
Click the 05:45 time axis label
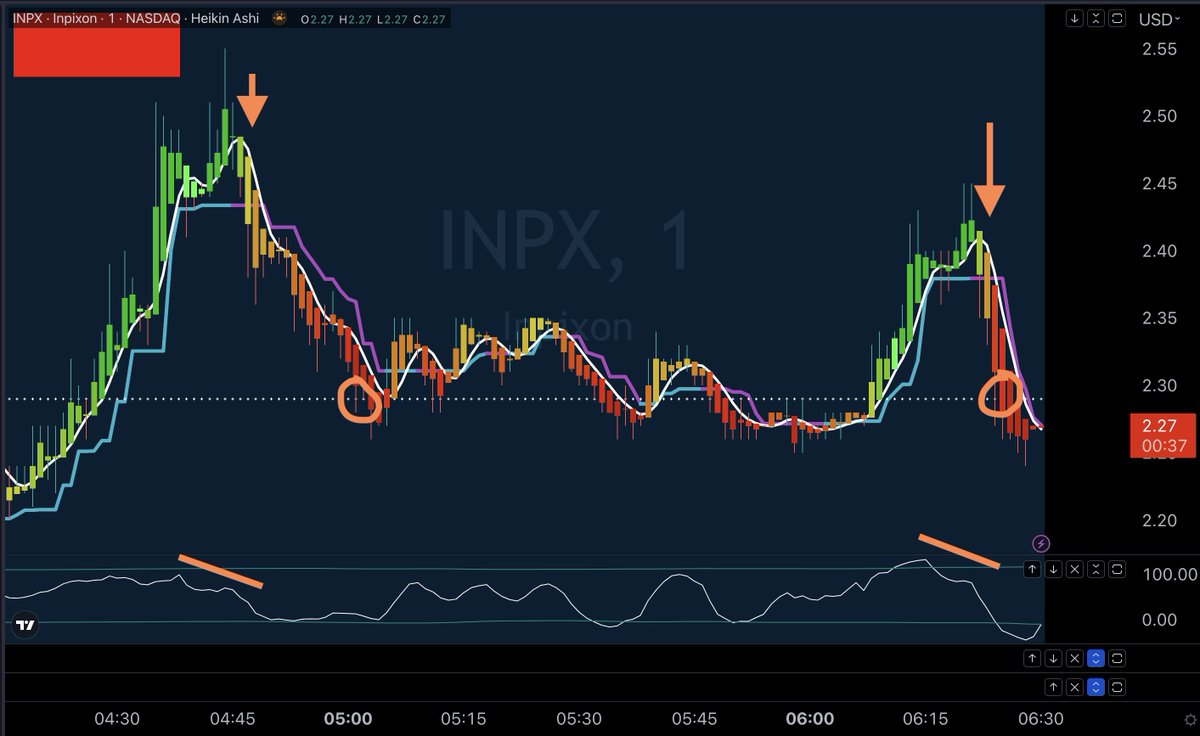point(694,718)
